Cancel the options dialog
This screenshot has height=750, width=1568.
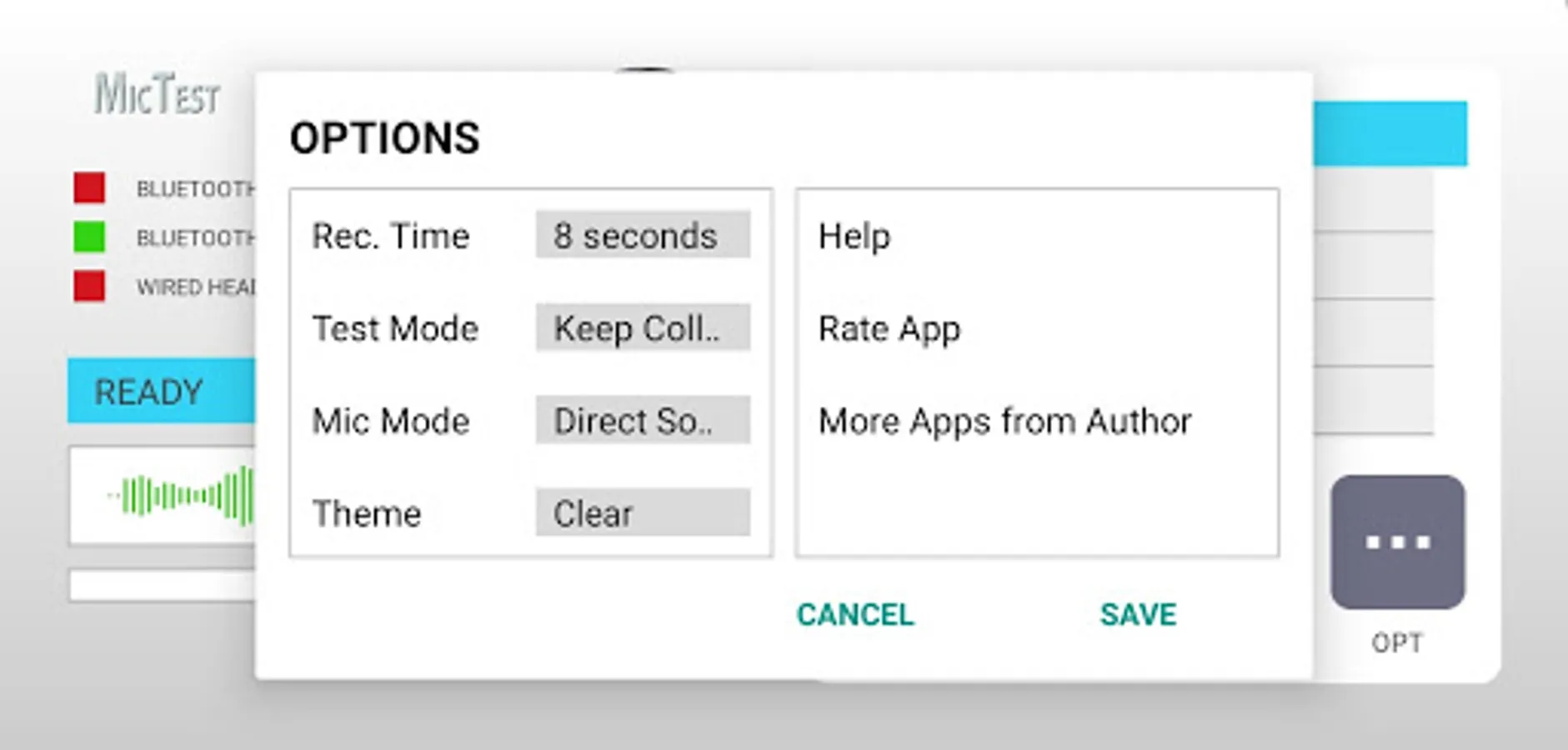pyautogui.click(x=855, y=615)
